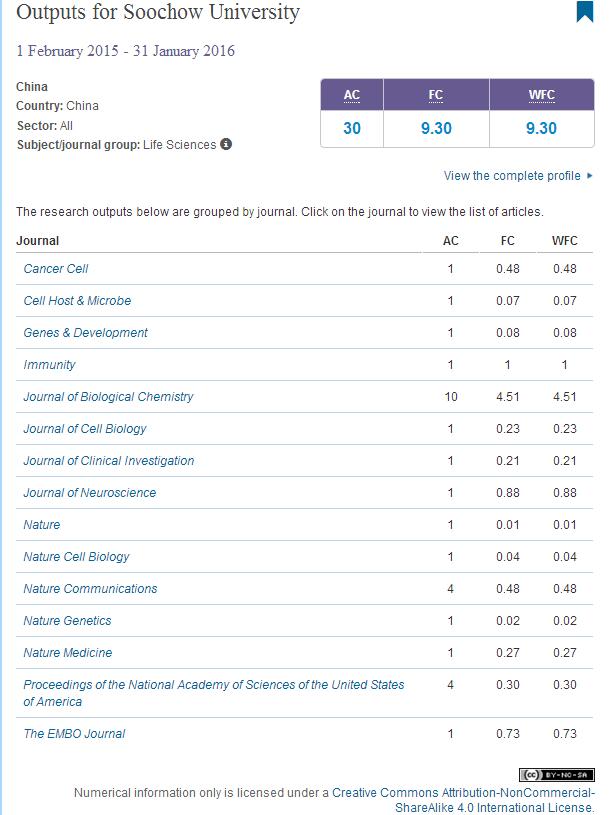614x815 pixels.
Task: Open Journal of Biological Chemistry articles
Action: click(x=108, y=397)
